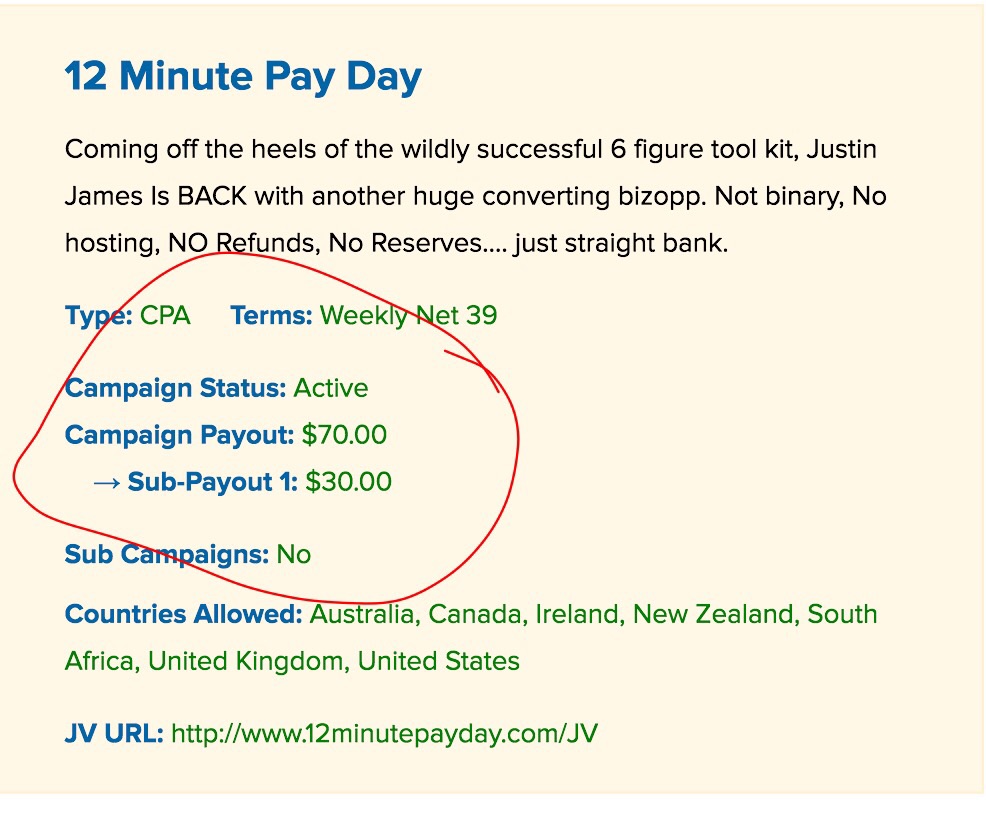Click the arrow icon before Sub-Payout 1

(106, 483)
